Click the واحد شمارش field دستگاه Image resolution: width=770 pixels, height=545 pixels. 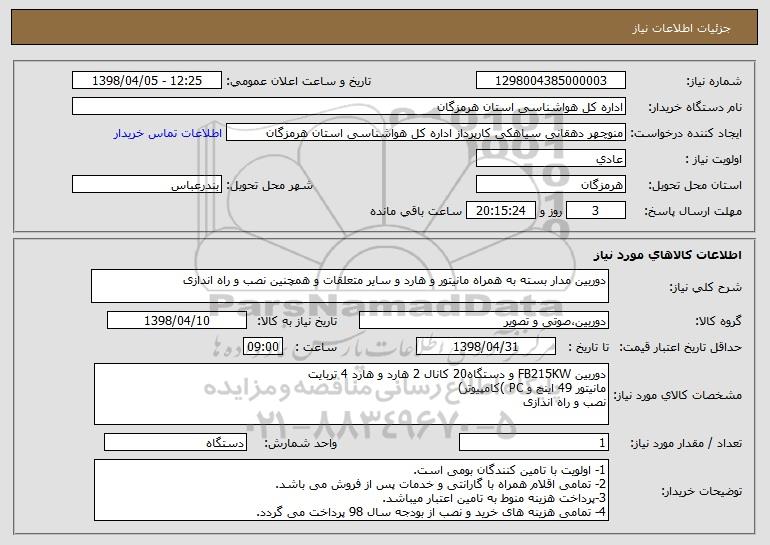175,442
